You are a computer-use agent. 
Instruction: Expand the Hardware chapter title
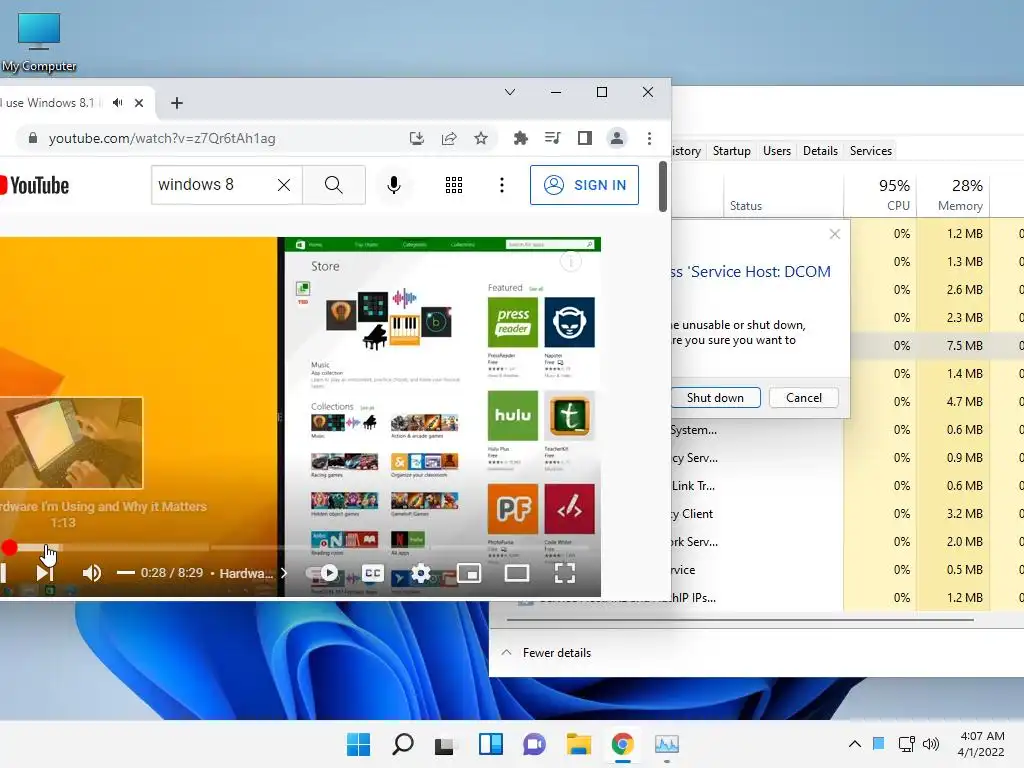click(x=253, y=573)
